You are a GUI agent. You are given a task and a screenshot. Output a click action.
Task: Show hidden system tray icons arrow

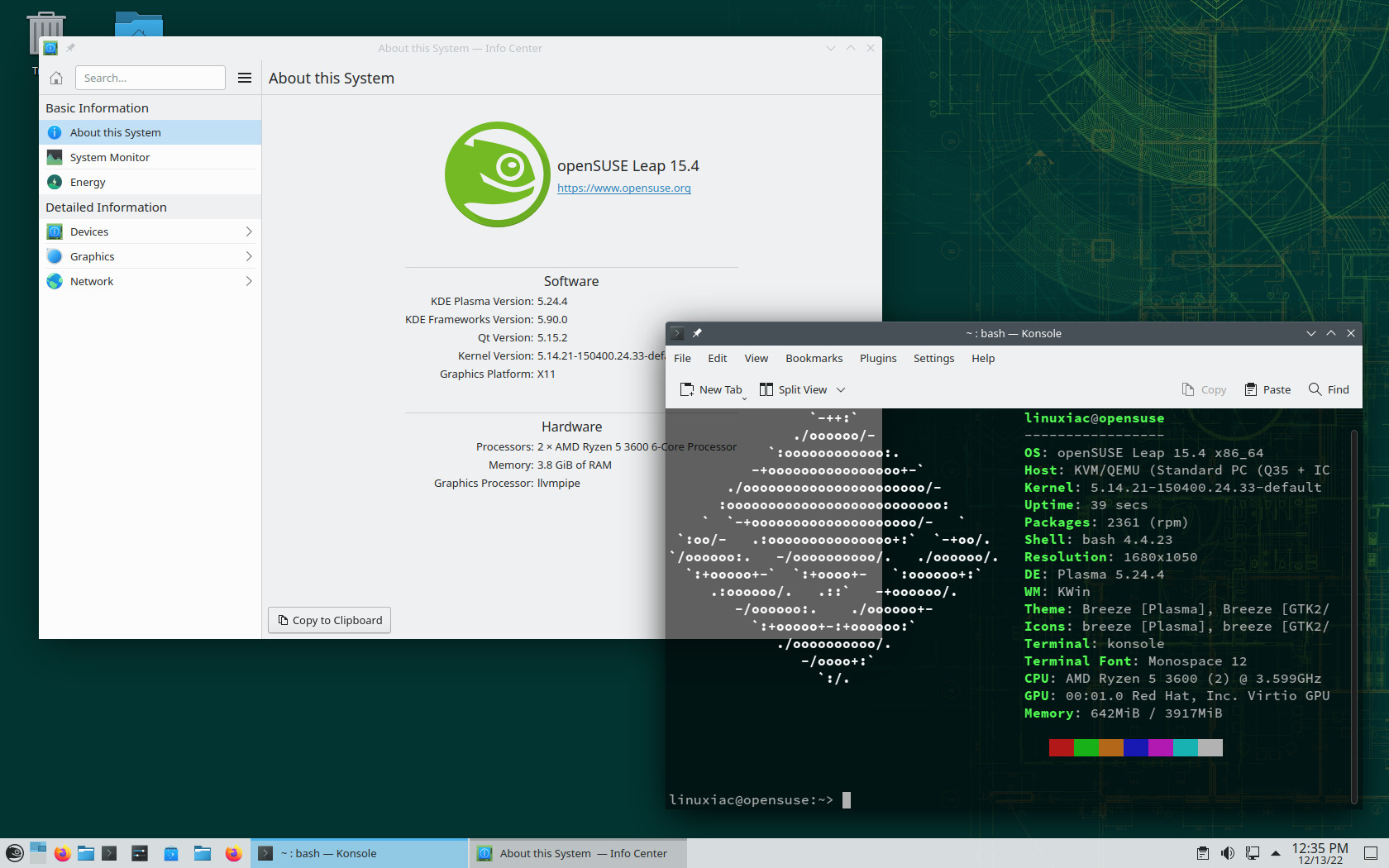click(1276, 853)
